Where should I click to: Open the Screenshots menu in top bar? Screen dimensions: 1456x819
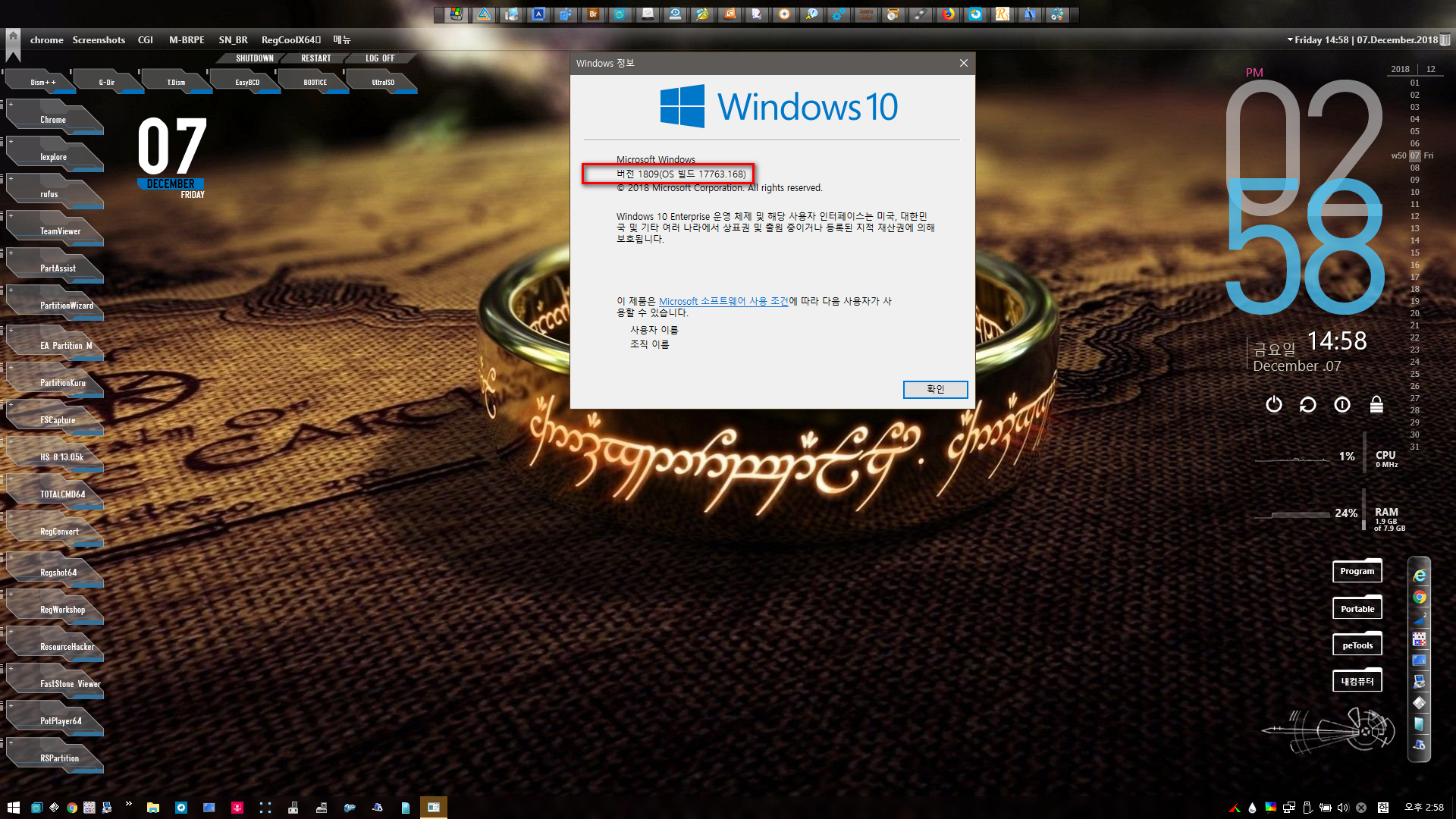(99, 39)
